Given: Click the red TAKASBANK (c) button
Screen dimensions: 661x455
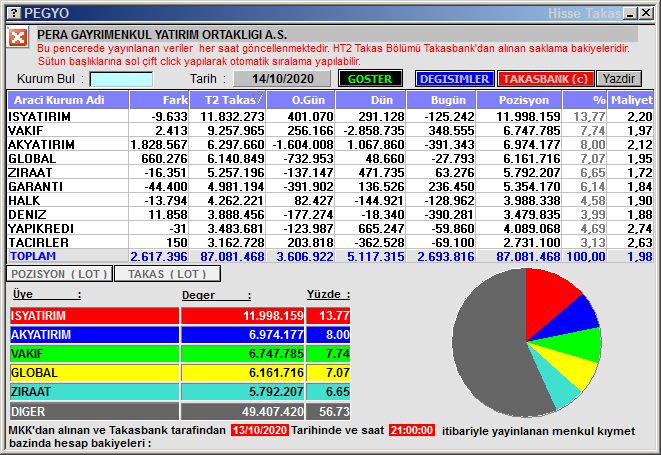Looking at the screenshot, I should [x=545, y=79].
